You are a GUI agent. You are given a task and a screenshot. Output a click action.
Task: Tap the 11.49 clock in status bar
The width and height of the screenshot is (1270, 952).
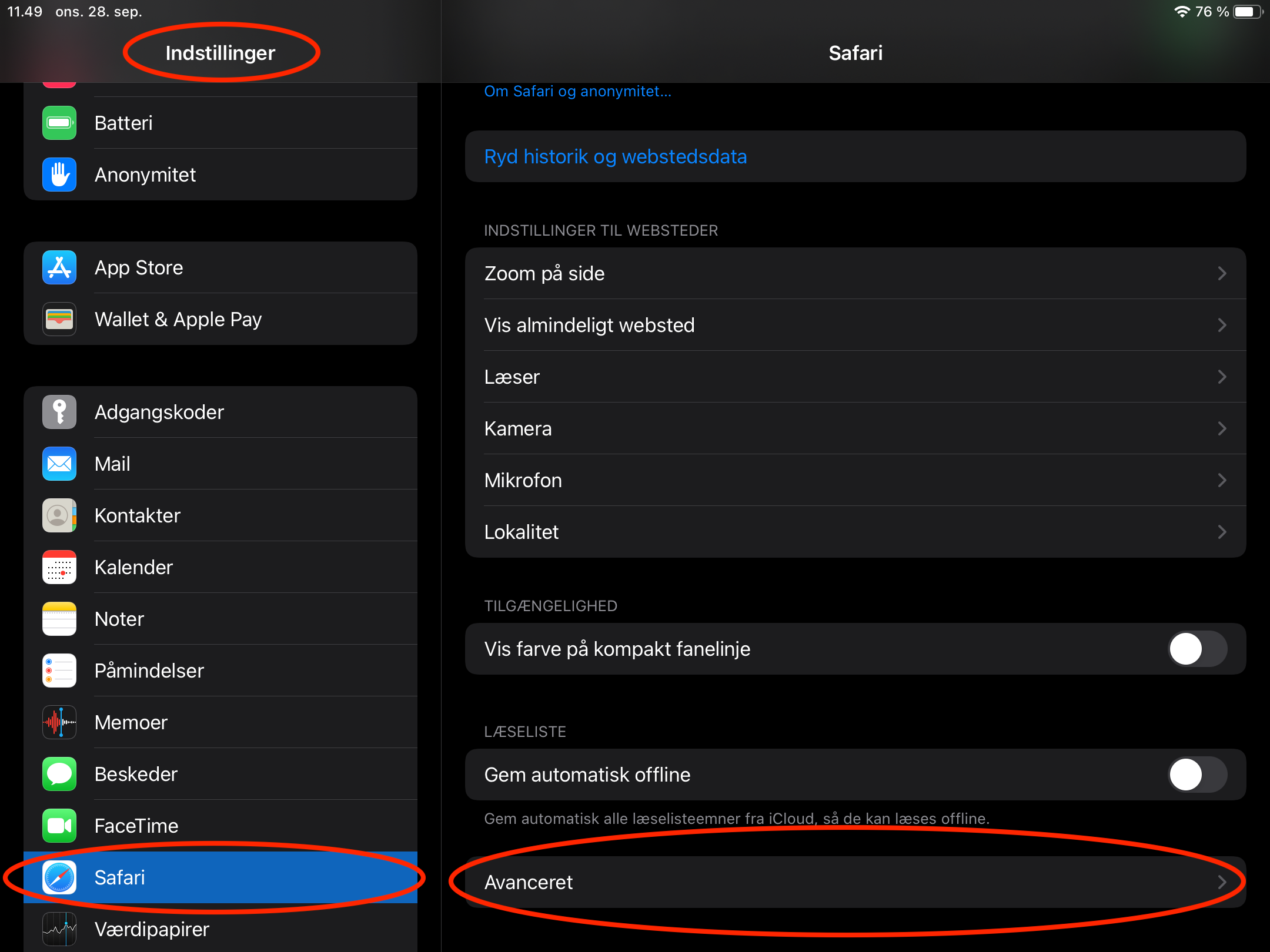coord(25,12)
